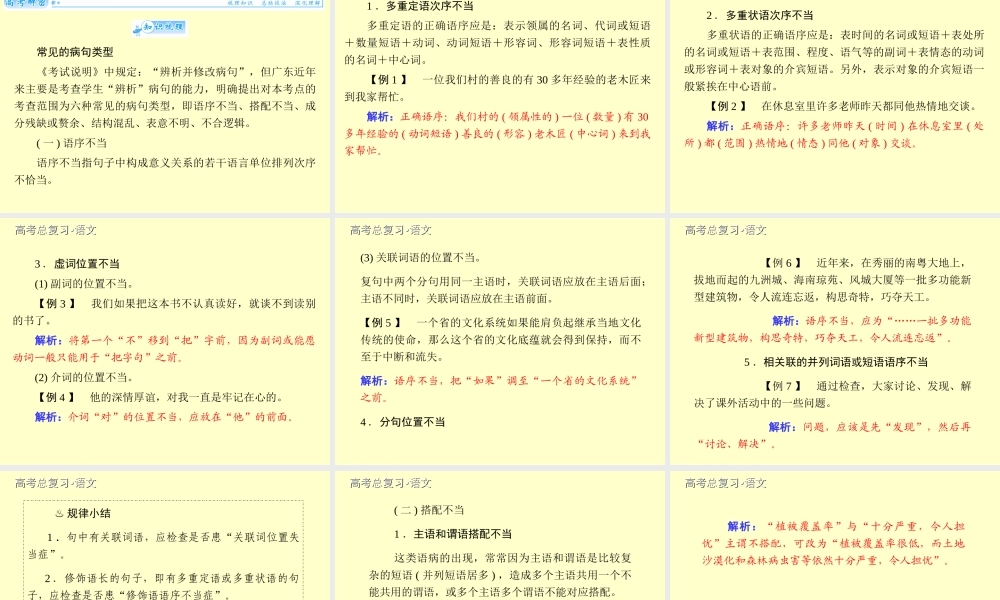
Task: Click the 高考解密 banner on first slide
Action: pyautogui.click(x=163, y=3)
